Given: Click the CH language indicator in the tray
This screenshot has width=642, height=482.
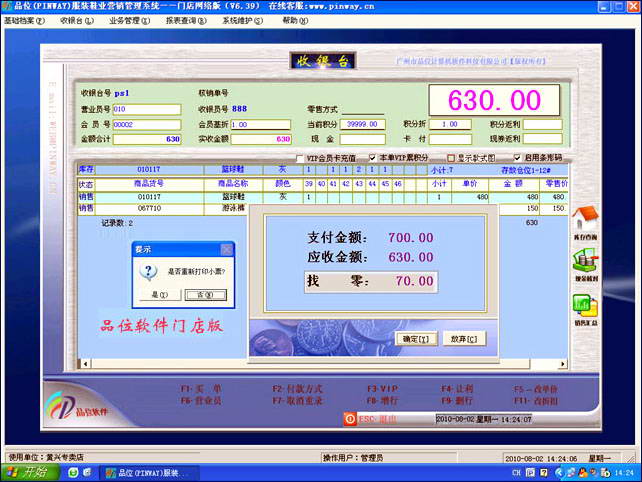Looking at the screenshot, I should point(516,473).
